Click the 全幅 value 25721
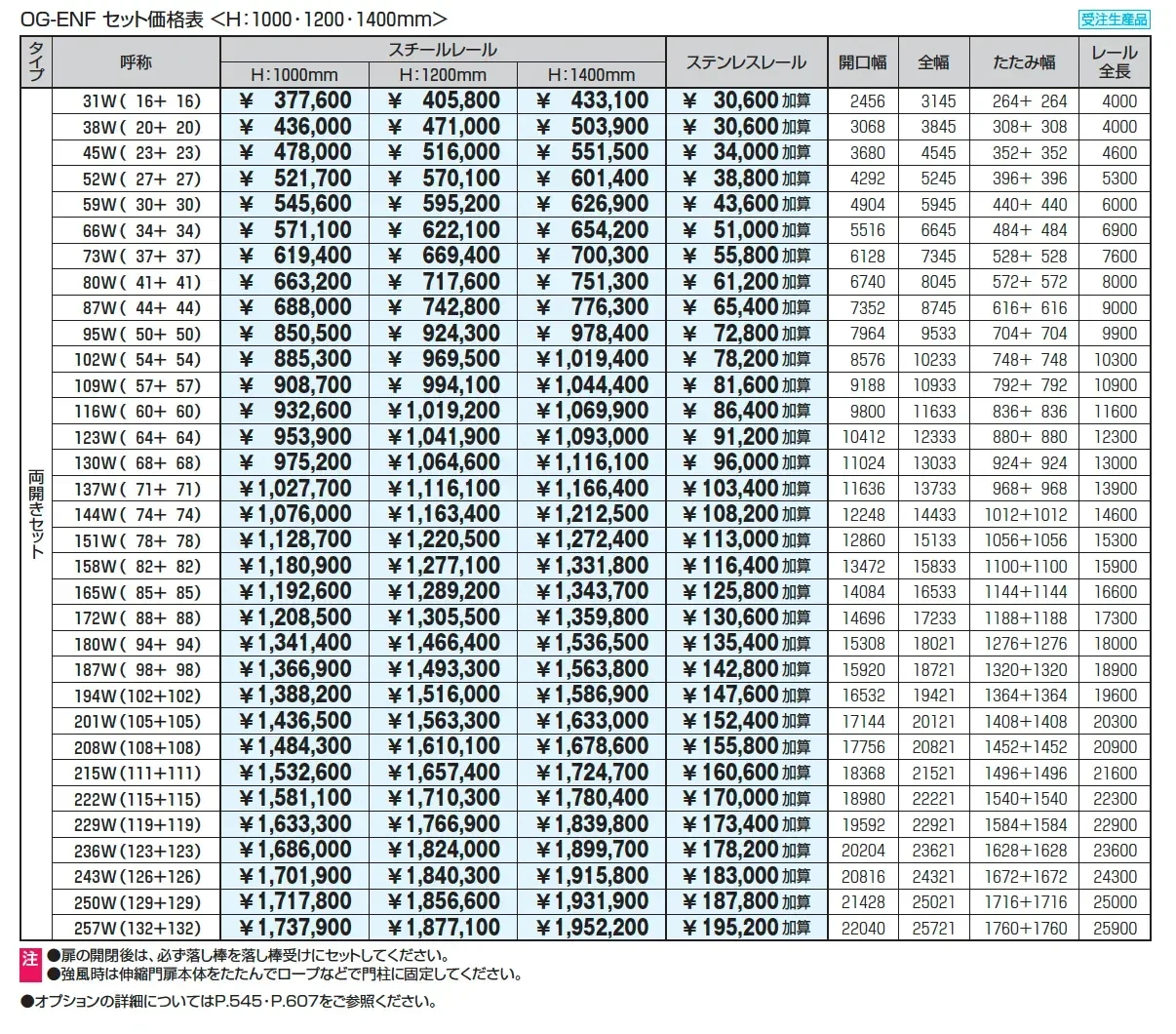 pos(934,928)
